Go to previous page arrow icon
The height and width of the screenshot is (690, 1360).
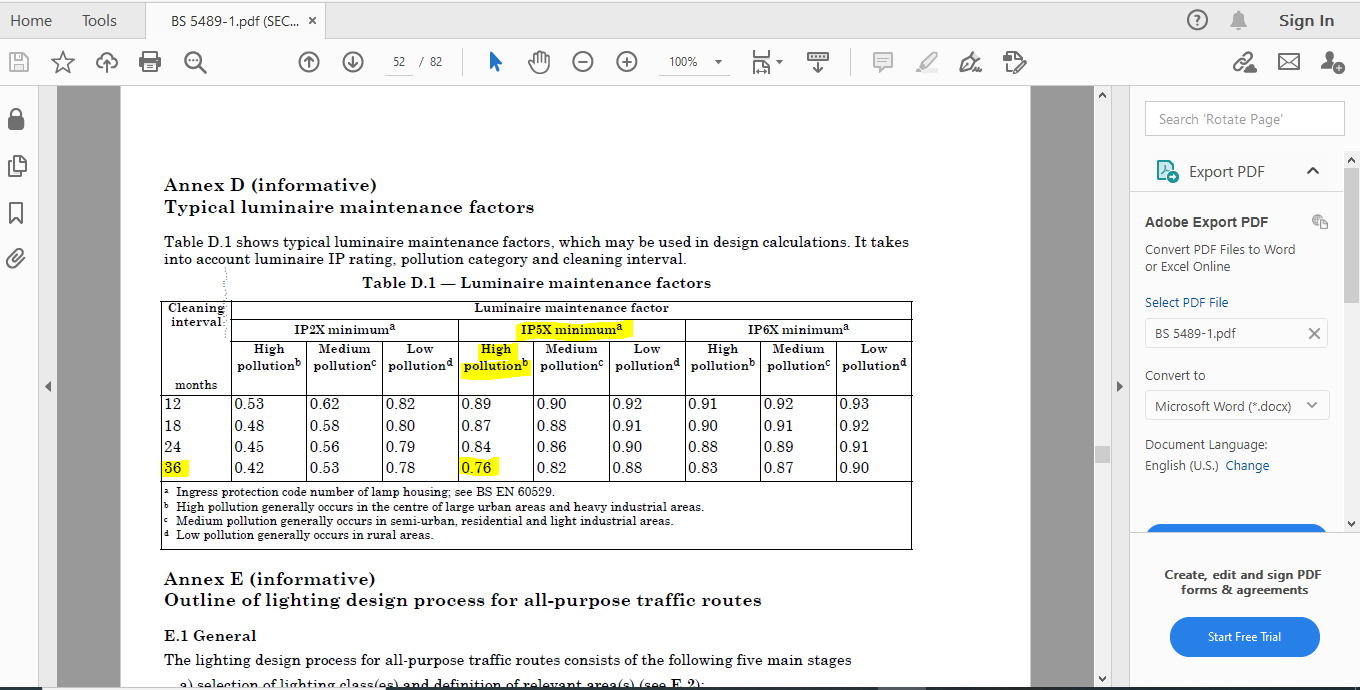point(309,62)
